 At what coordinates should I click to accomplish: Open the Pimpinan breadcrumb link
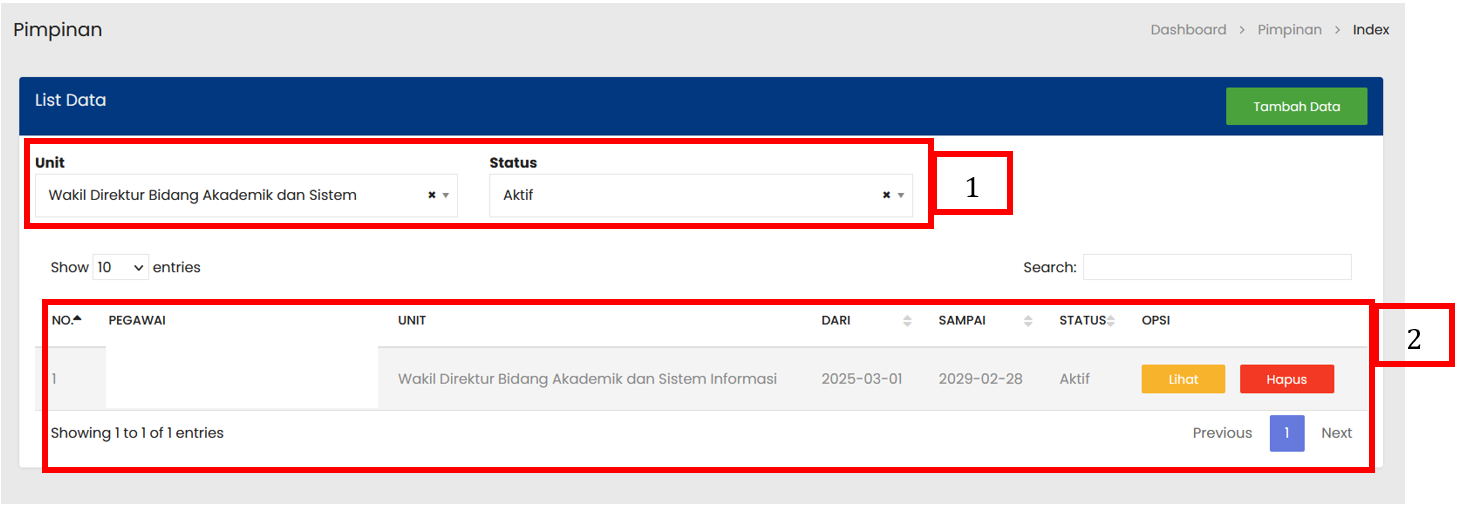tap(1289, 30)
